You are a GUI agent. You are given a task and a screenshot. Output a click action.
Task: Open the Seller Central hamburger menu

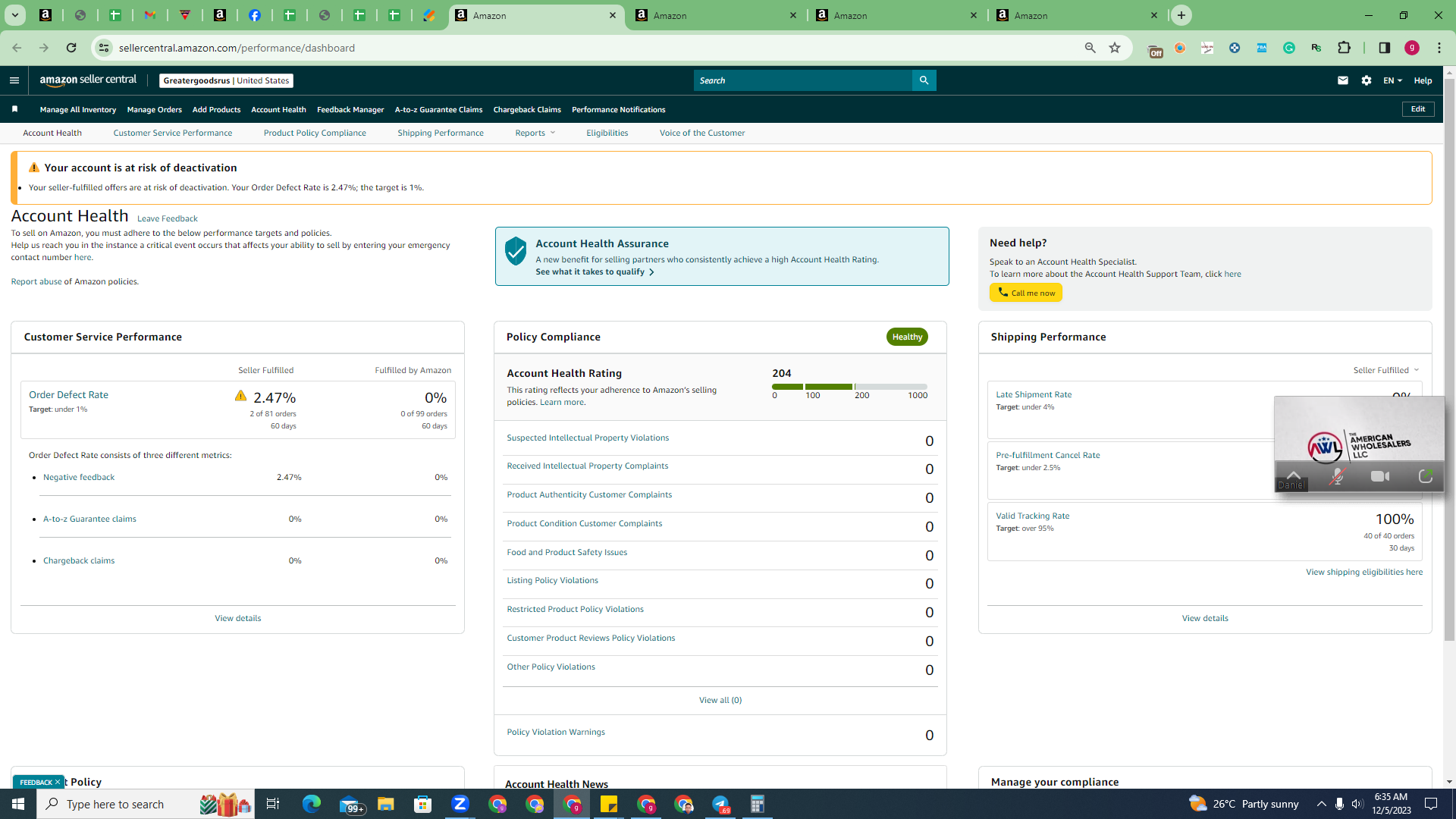[14, 80]
